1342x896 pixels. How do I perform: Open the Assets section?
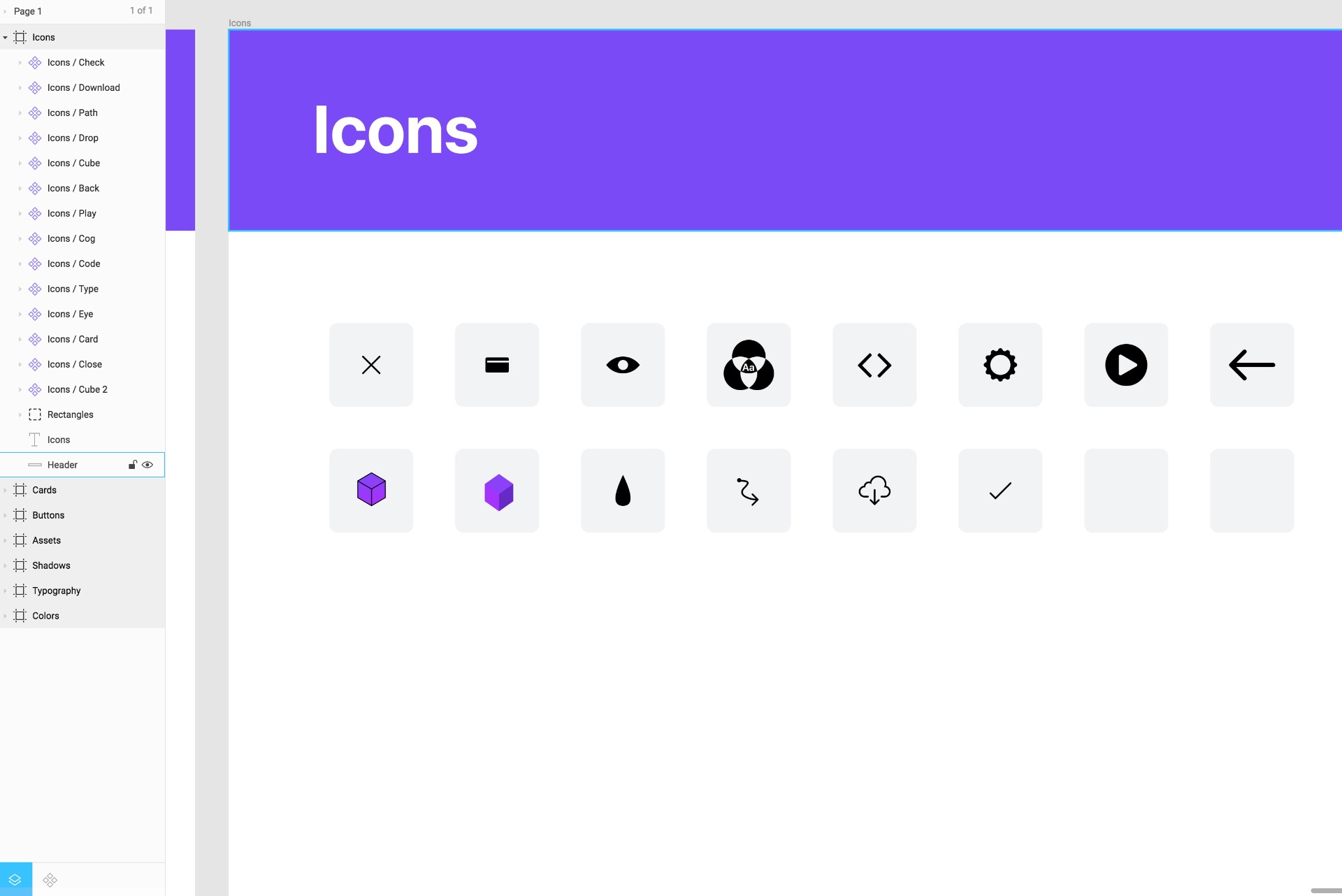[46, 540]
